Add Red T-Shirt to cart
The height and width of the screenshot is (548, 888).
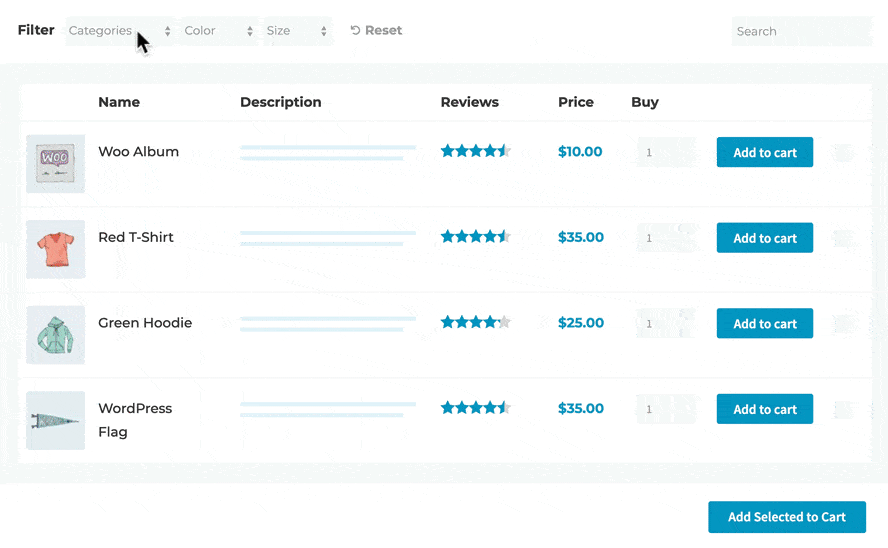pos(765,238)
